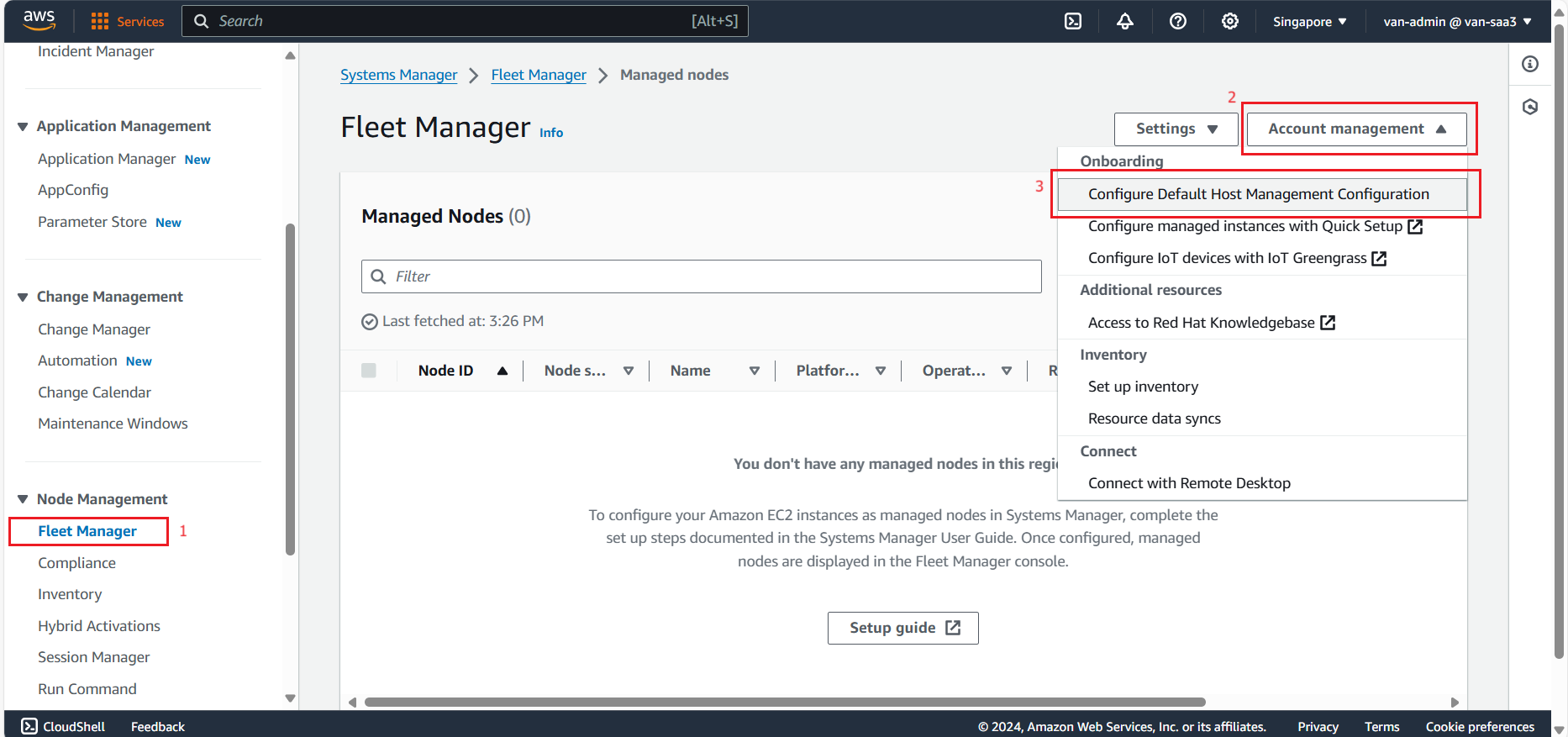Collapse the Account management dropdown
1568x737 pixels.
coord(1357,129)
